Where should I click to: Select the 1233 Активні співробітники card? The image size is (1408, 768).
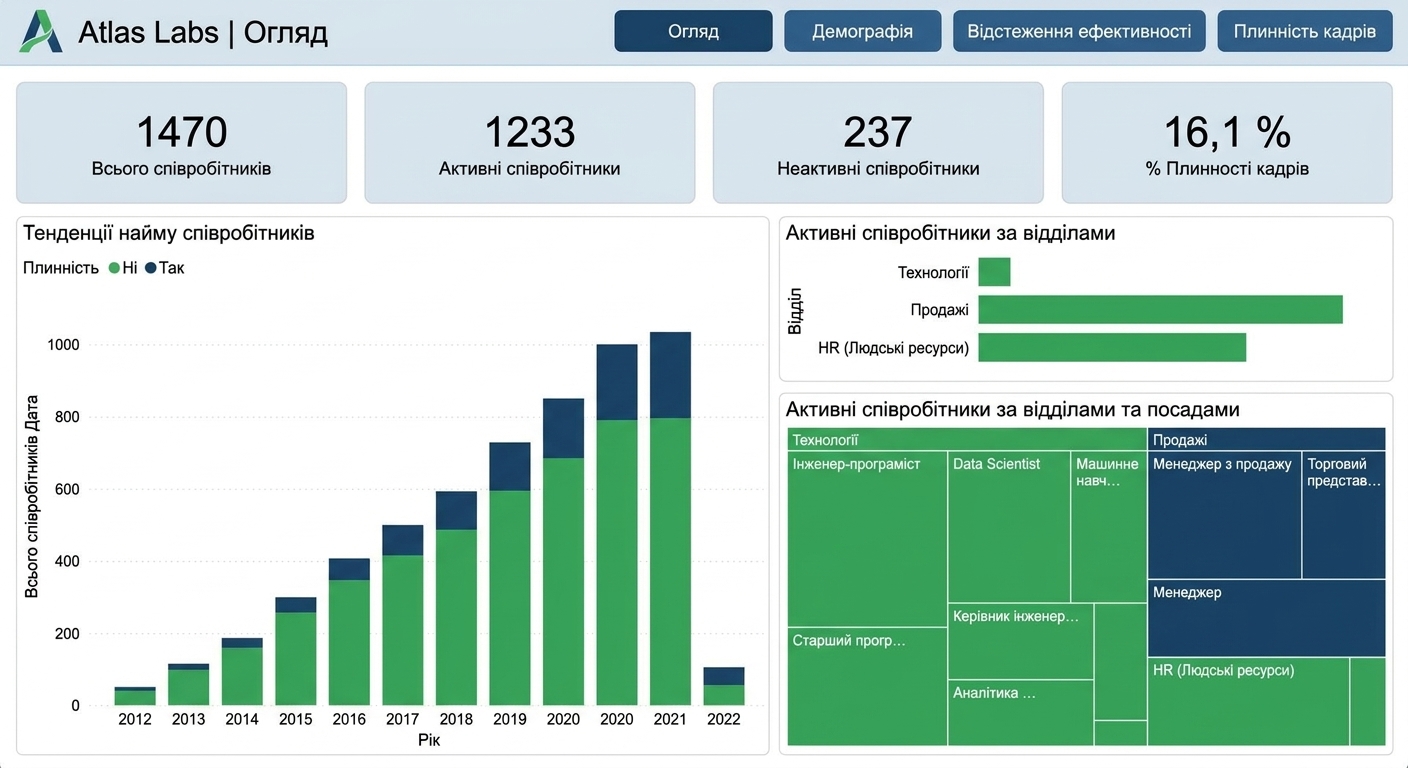pyautogui.click(x=529, y=143)
